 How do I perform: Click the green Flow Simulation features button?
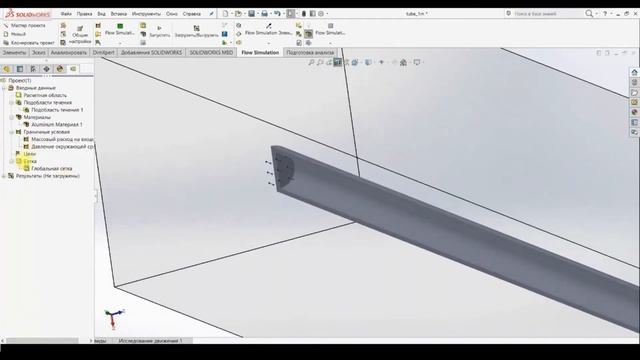(x=120, y=29)
